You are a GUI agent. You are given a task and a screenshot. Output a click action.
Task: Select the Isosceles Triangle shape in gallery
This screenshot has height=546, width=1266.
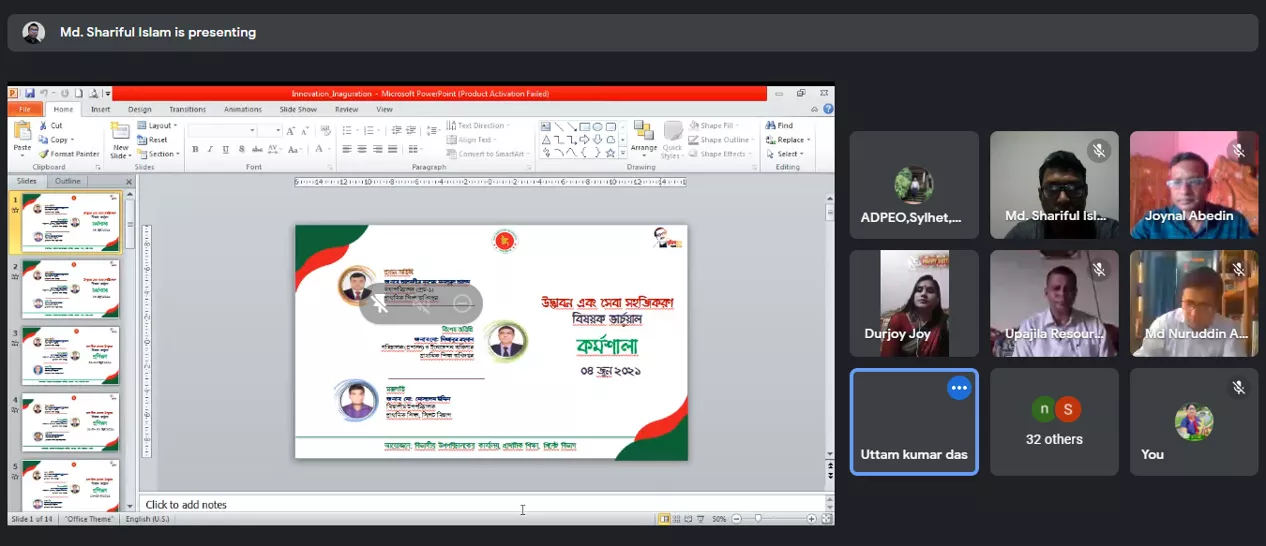click(546, 140)
